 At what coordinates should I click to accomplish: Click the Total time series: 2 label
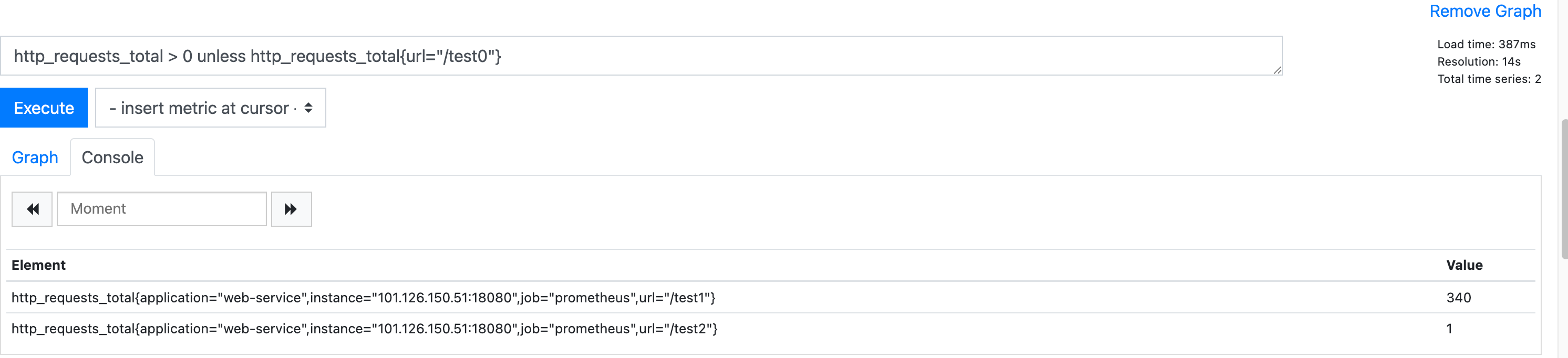point(1489,79)
